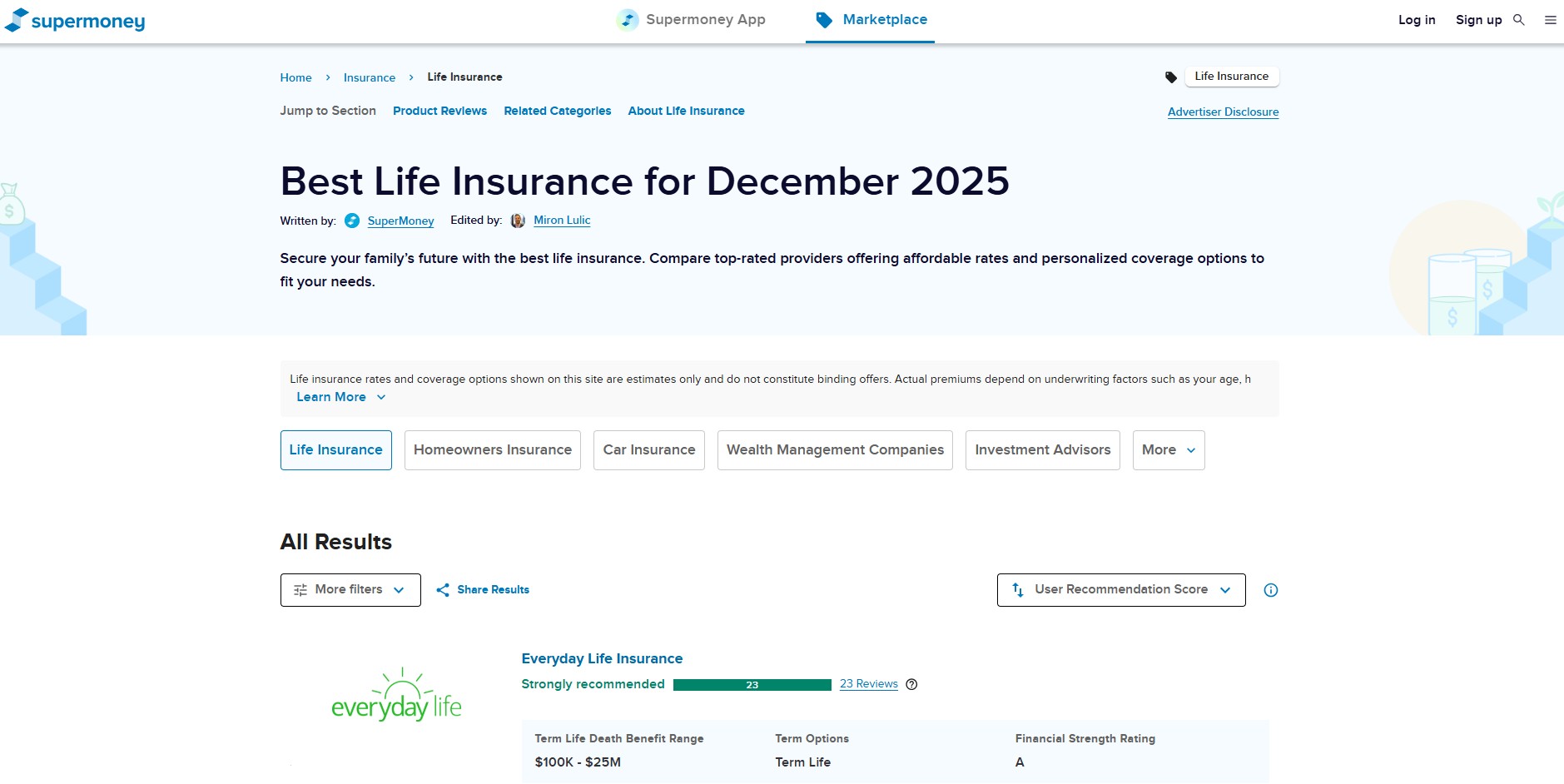Select the Car Insurance category tab
The height and width of the screenshot is (784, 1564).
point(649,450)
